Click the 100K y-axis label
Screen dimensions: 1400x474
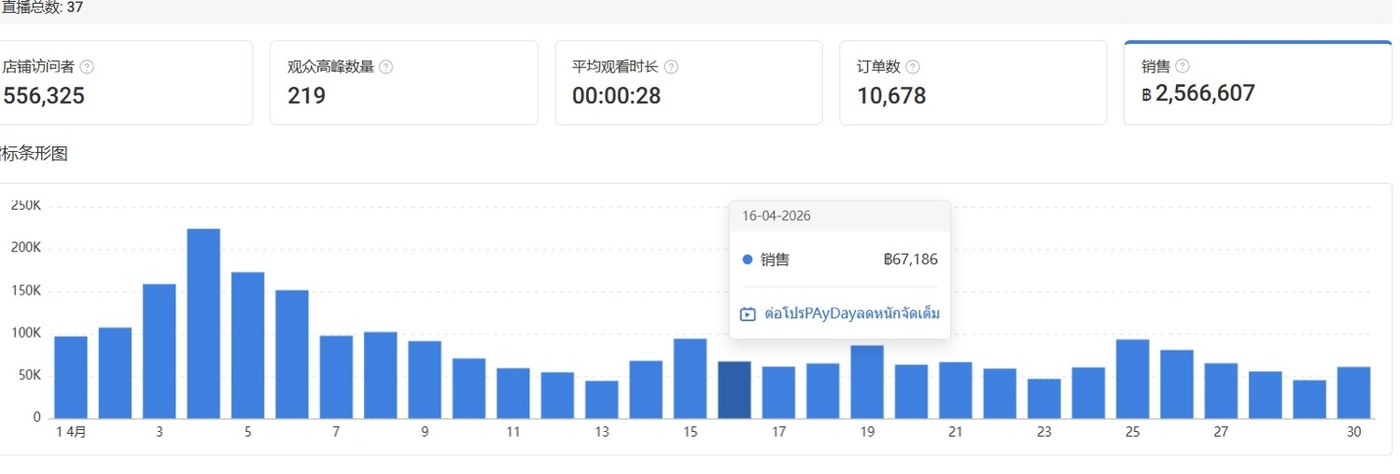point(25,333)
